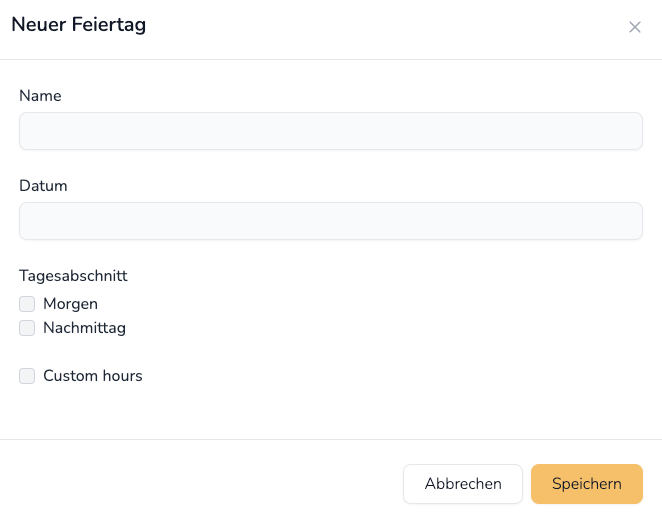Focus the Name text field
Image resolution: width=662 pixels, height=523 pixels.
pyautogui.click(x=331, y=131)
